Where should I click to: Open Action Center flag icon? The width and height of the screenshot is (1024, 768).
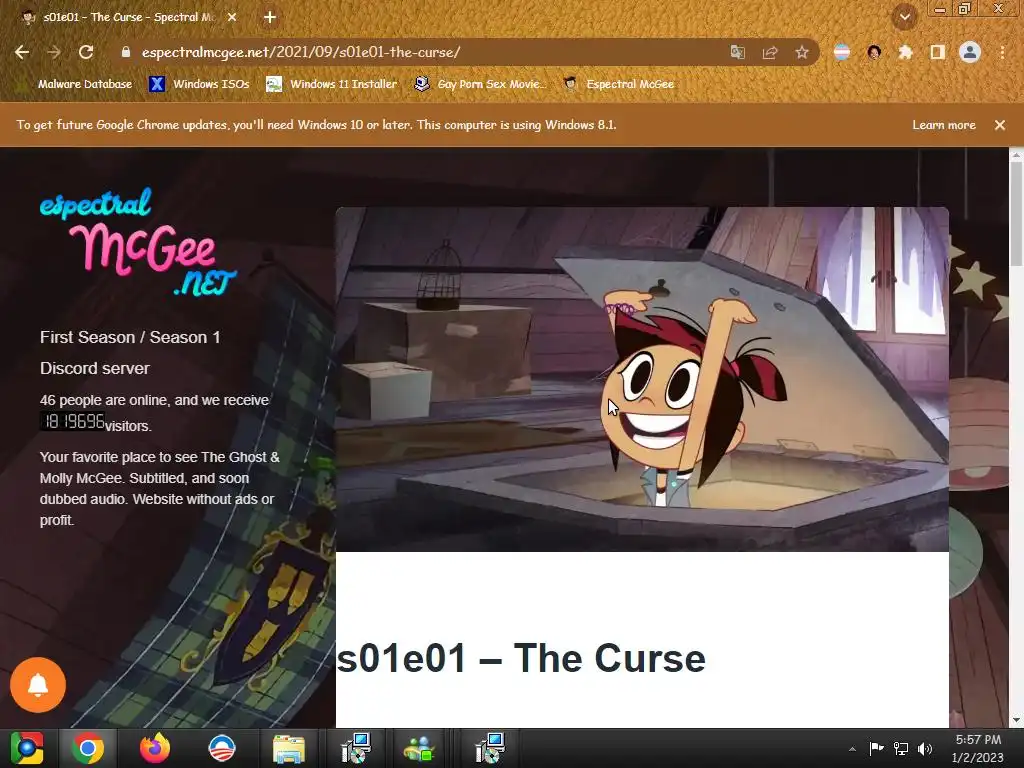[x=876, y=748]
